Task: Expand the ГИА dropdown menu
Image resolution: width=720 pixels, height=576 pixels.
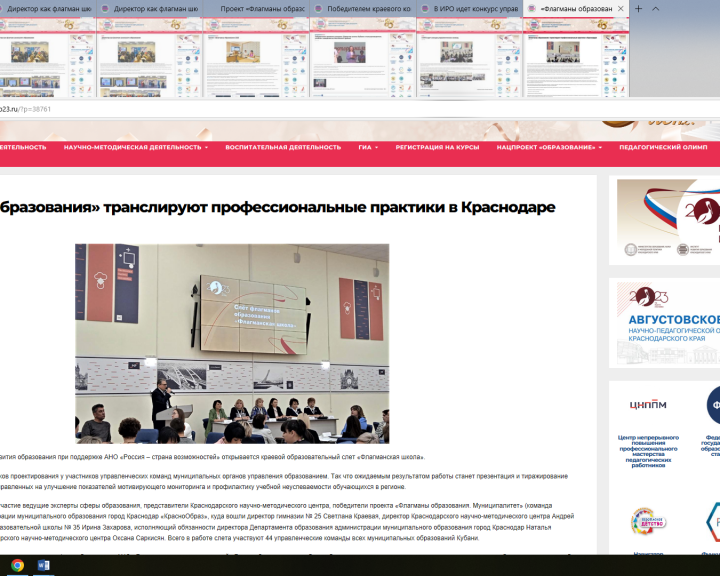Action: (368, 147)
